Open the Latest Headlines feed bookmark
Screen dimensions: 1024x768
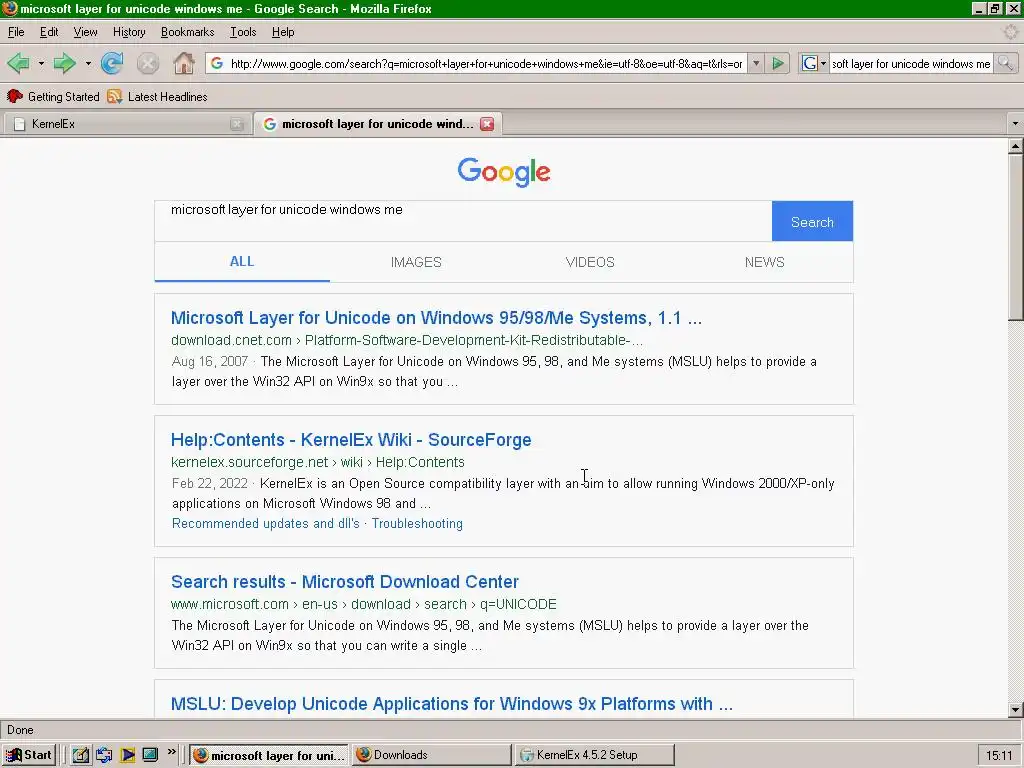click(x=157, y=97)
